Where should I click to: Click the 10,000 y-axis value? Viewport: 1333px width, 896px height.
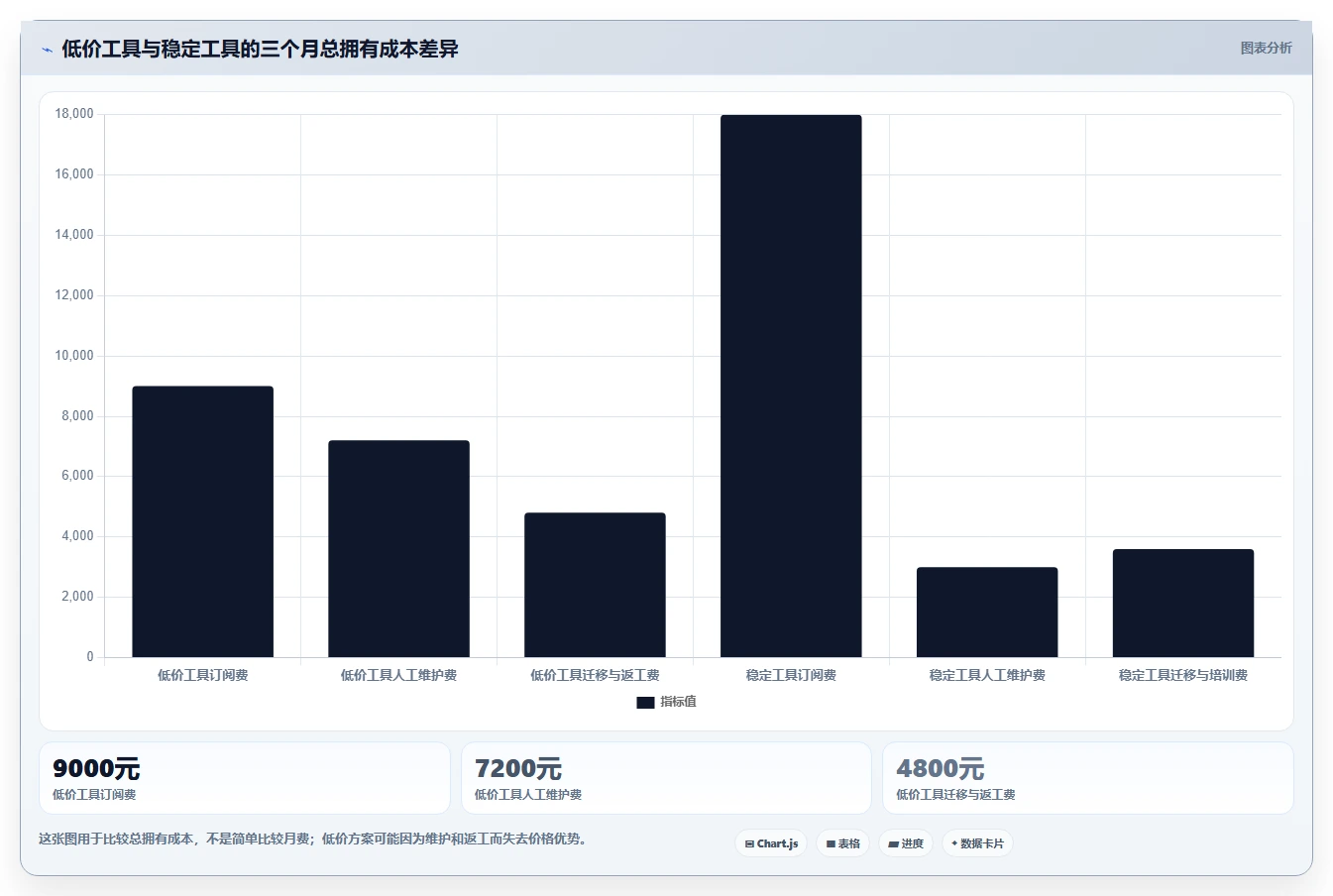click(x=74, y=356)
